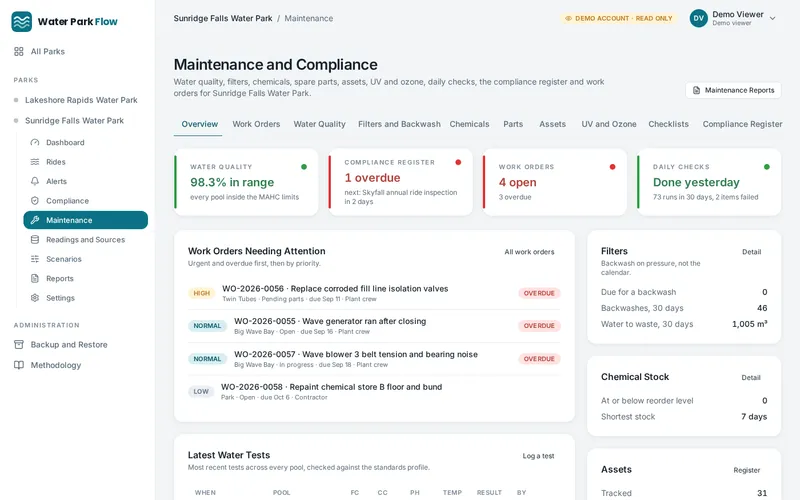Open Lakeshore Rapids Water Park in sidebar
The height and width of the screenshot is (500, 800).
[x=81, y=100]
